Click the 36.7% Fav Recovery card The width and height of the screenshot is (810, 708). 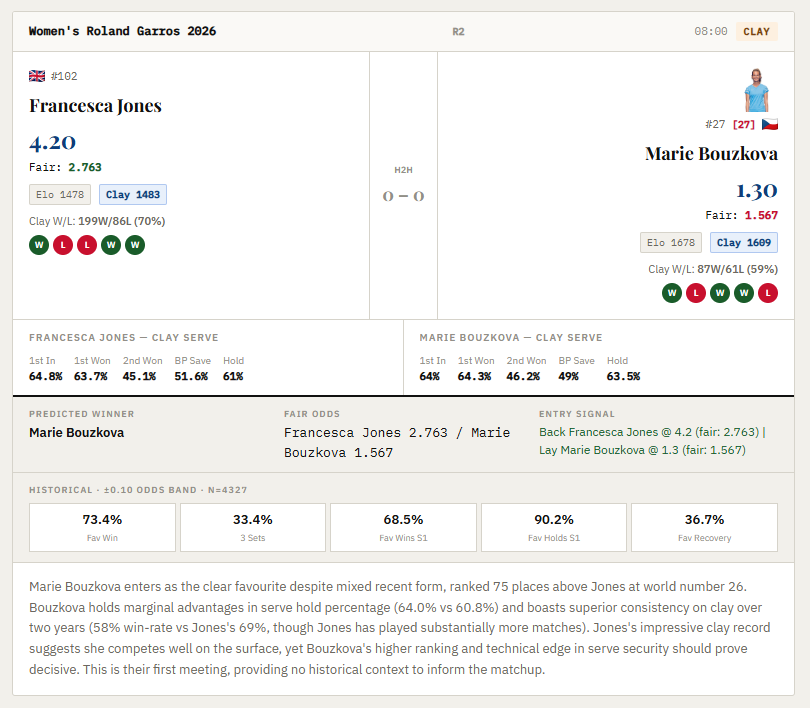tap(705, 527)
